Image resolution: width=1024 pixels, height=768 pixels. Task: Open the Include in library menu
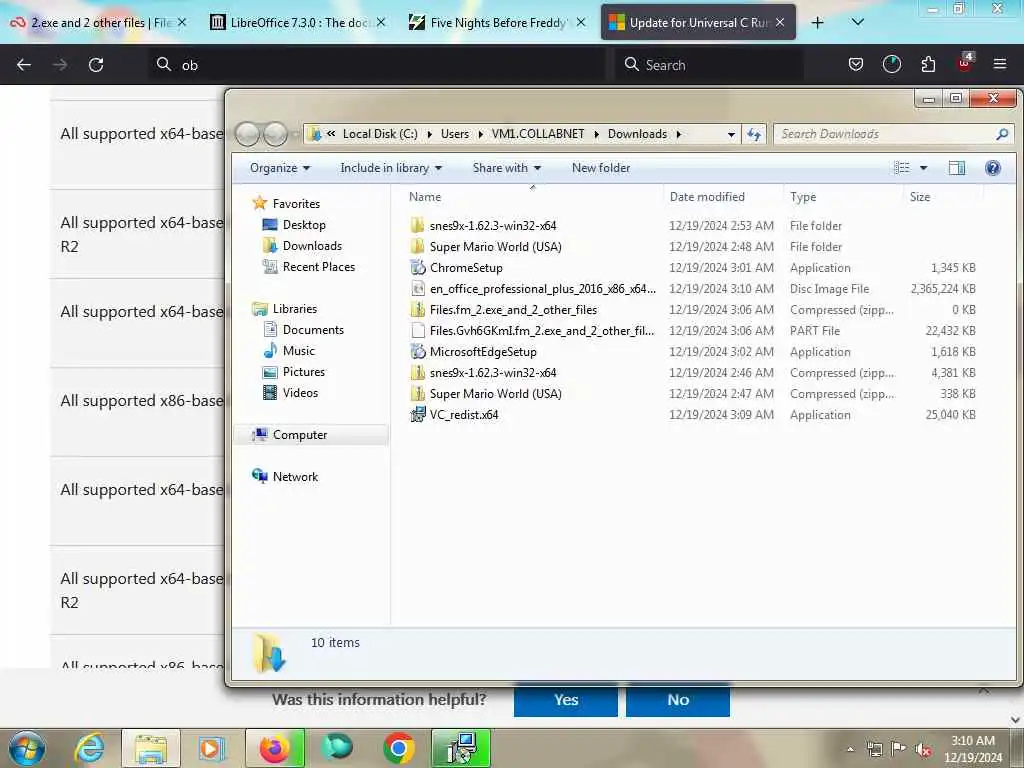(391, 168)
